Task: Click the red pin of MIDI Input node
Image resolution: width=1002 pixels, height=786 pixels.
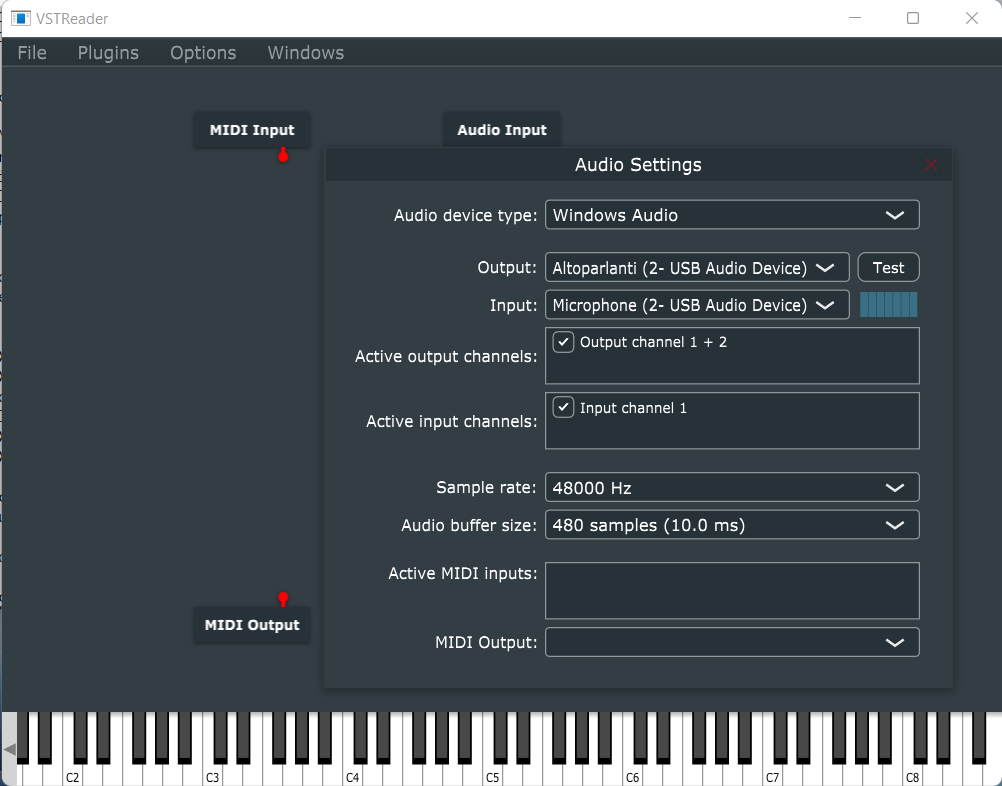Action: point(283,155)
